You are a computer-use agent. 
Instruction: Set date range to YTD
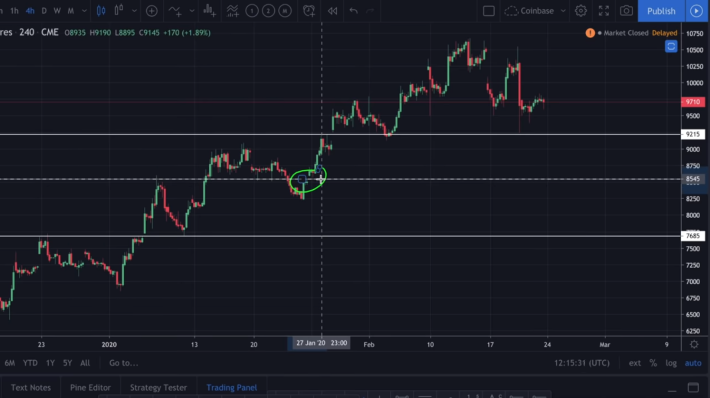point(30,363)
